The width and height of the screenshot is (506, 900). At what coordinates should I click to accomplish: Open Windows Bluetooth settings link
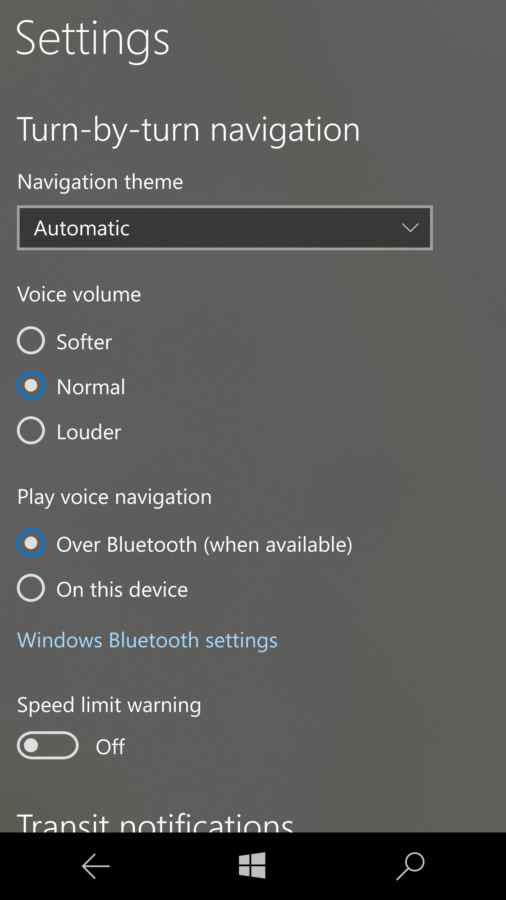pyautogui.click(x=147, y=640)
